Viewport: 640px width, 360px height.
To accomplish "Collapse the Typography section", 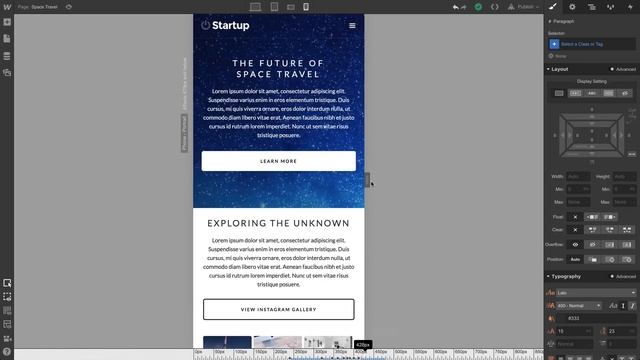I will (563, 276).
